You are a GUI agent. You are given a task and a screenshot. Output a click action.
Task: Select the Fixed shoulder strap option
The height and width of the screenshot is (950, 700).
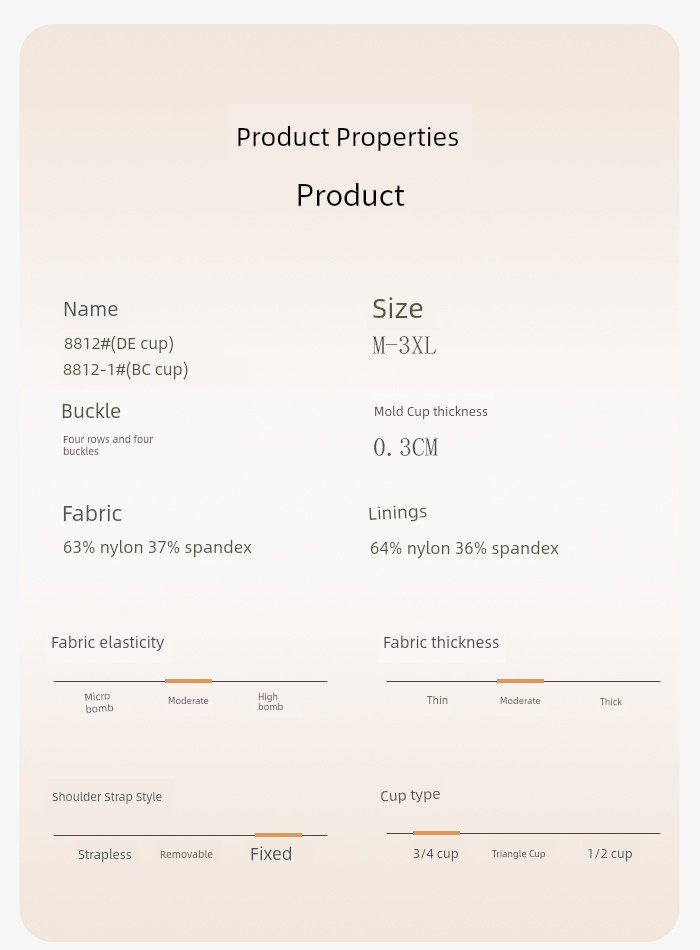pos(271,854)
